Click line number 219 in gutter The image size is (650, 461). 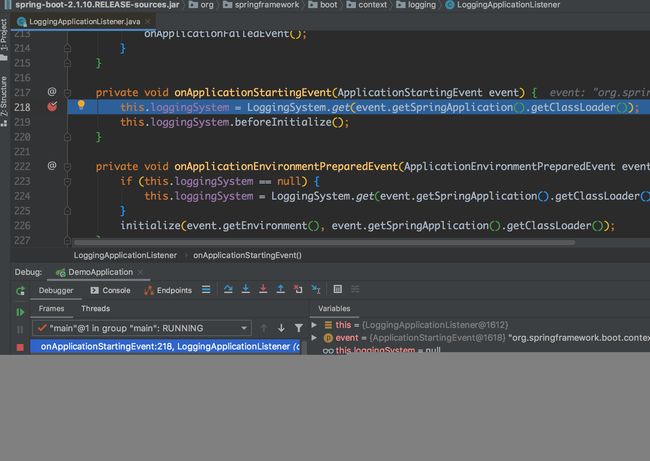tap(22, 122)
